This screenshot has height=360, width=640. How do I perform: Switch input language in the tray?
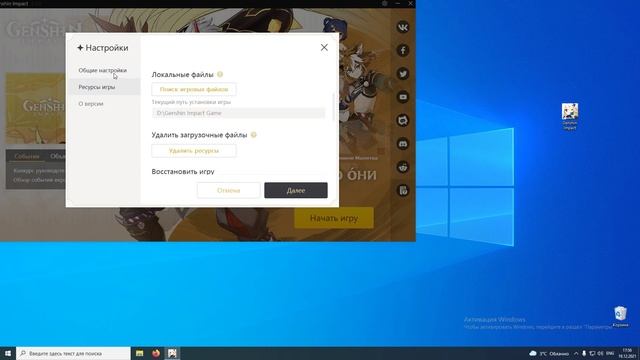tap(610, 353)
